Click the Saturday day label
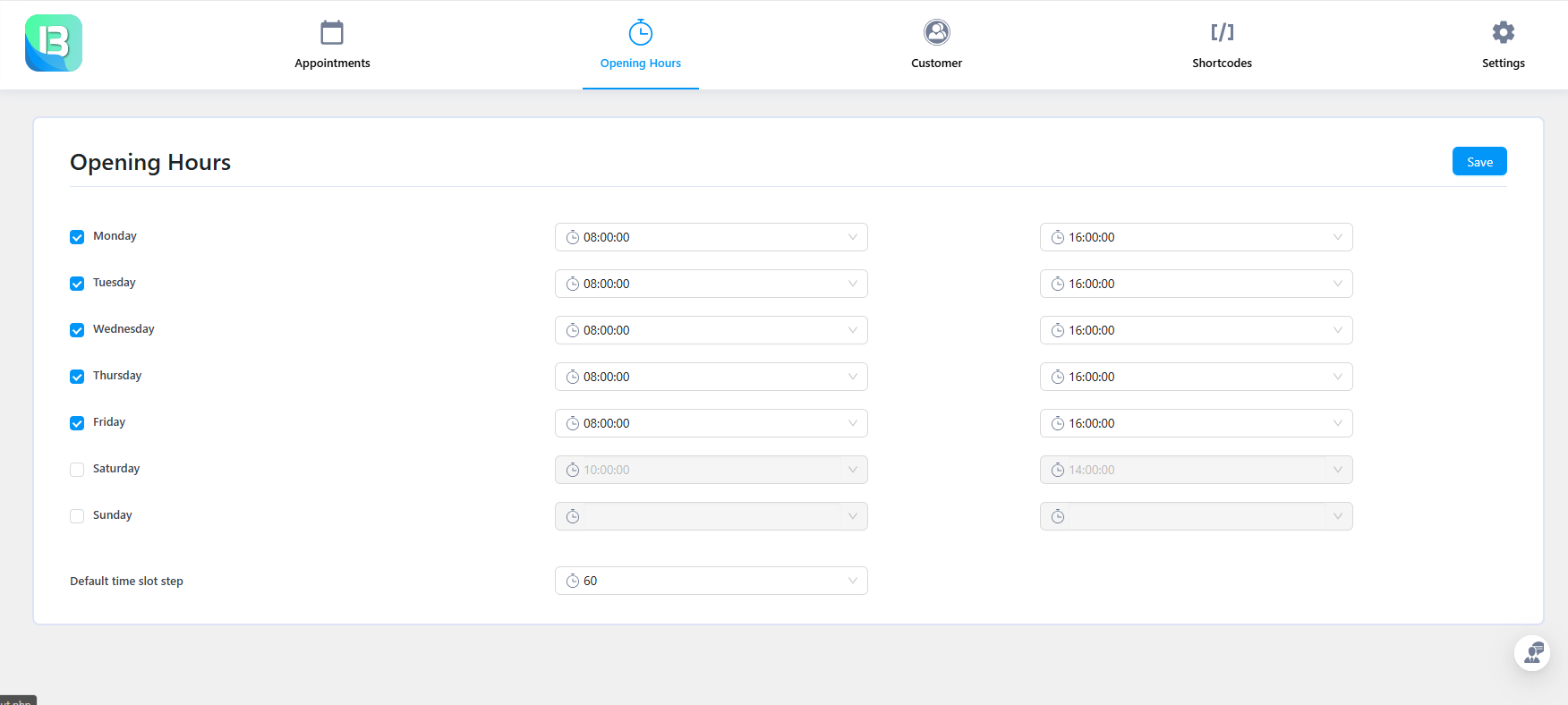 tap(116, 469)
